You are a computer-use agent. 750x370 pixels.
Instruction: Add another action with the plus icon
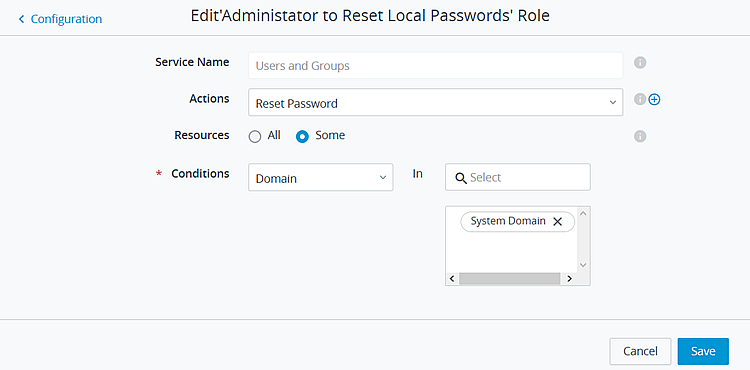coord(654,99)
